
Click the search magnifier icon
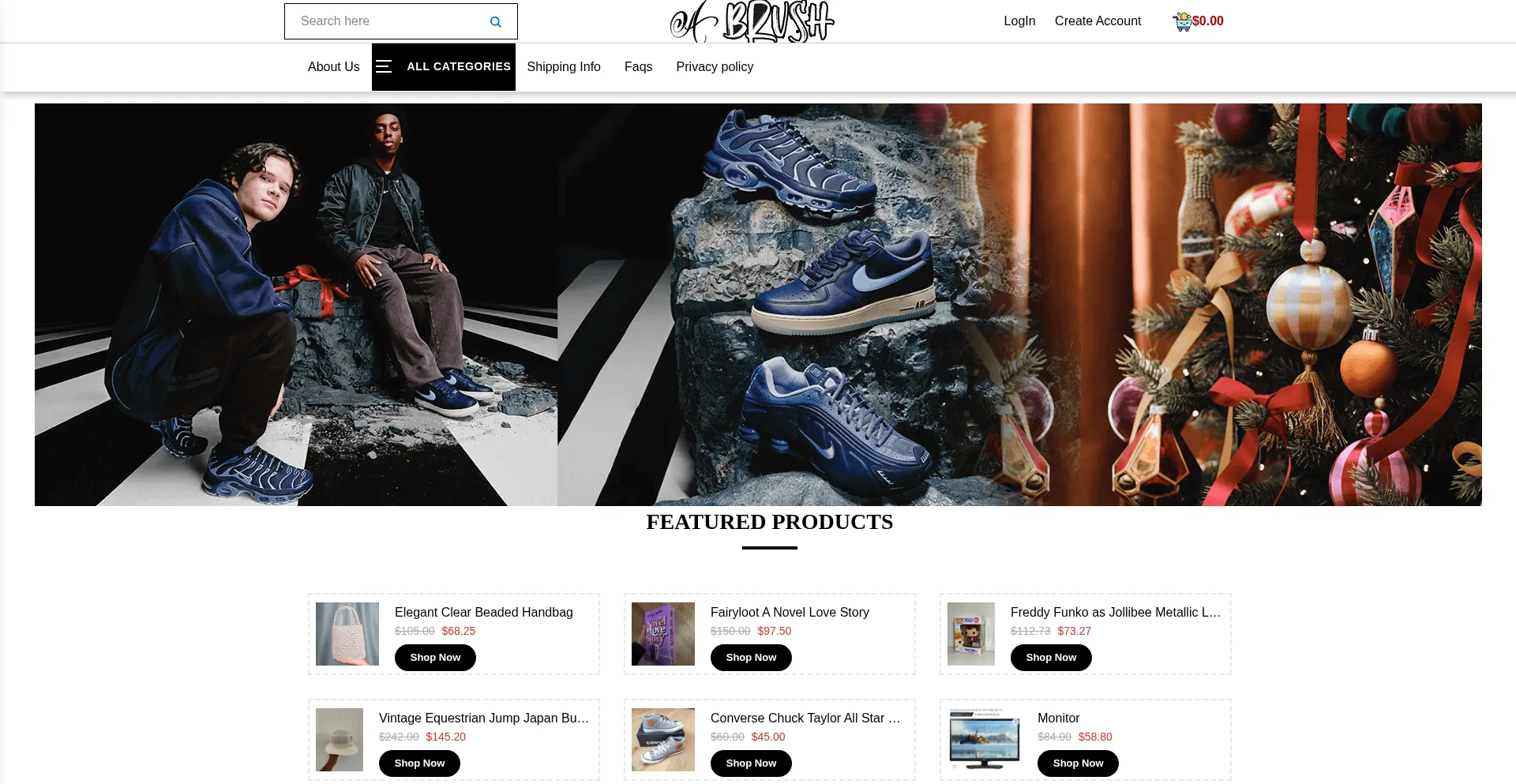(495, 22)
